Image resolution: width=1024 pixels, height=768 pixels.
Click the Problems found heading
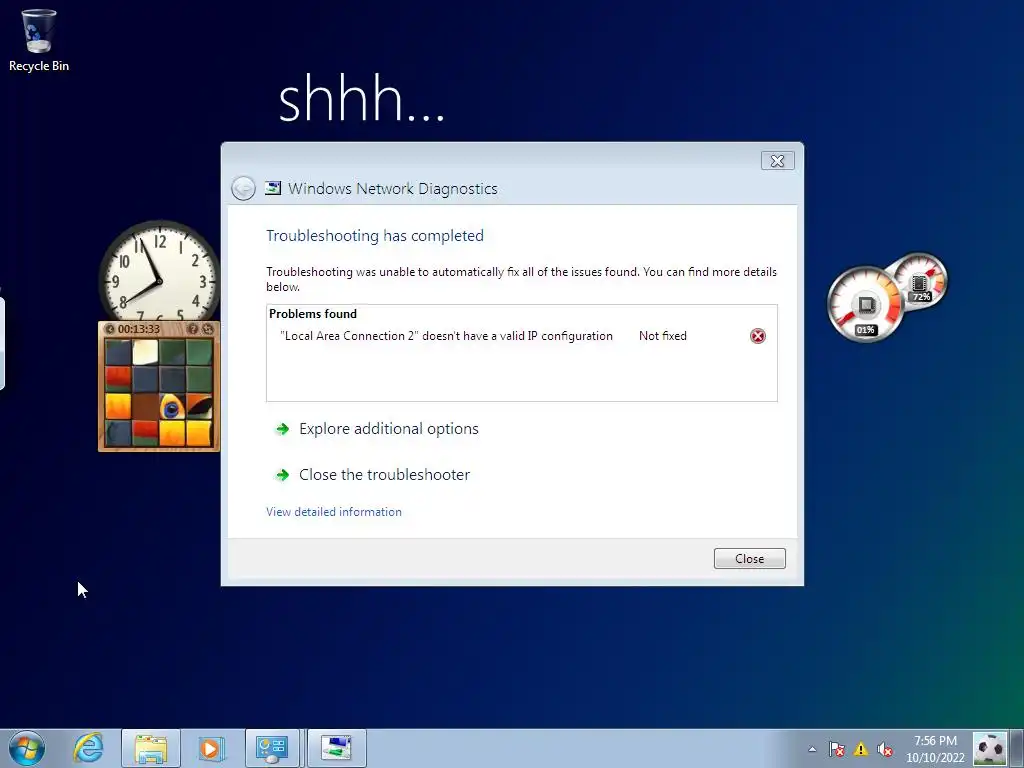pos(313,313)
